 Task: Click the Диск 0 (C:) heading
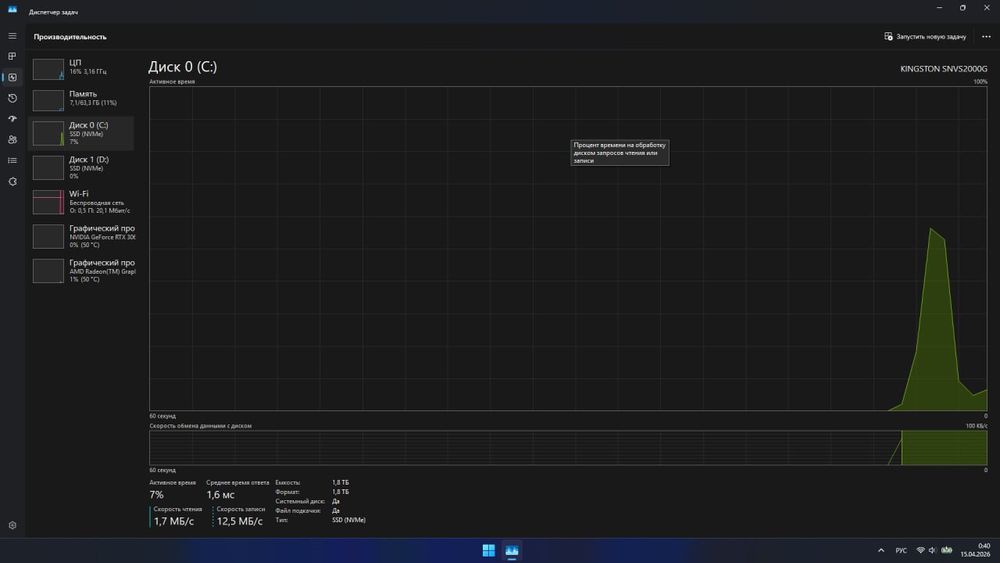pos(182,66)
